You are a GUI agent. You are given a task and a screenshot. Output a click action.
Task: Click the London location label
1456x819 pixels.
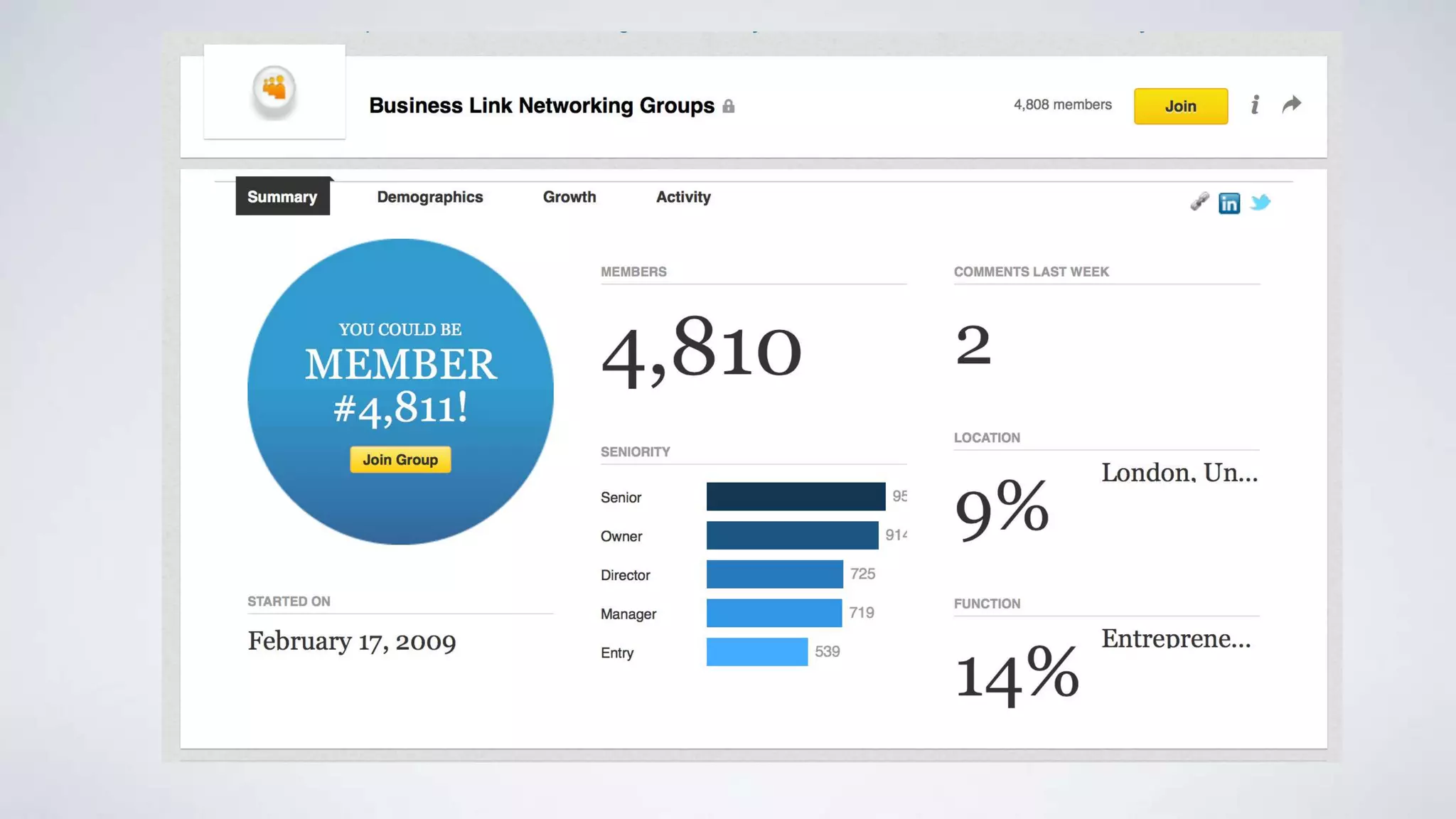[x=1179, y=473]
